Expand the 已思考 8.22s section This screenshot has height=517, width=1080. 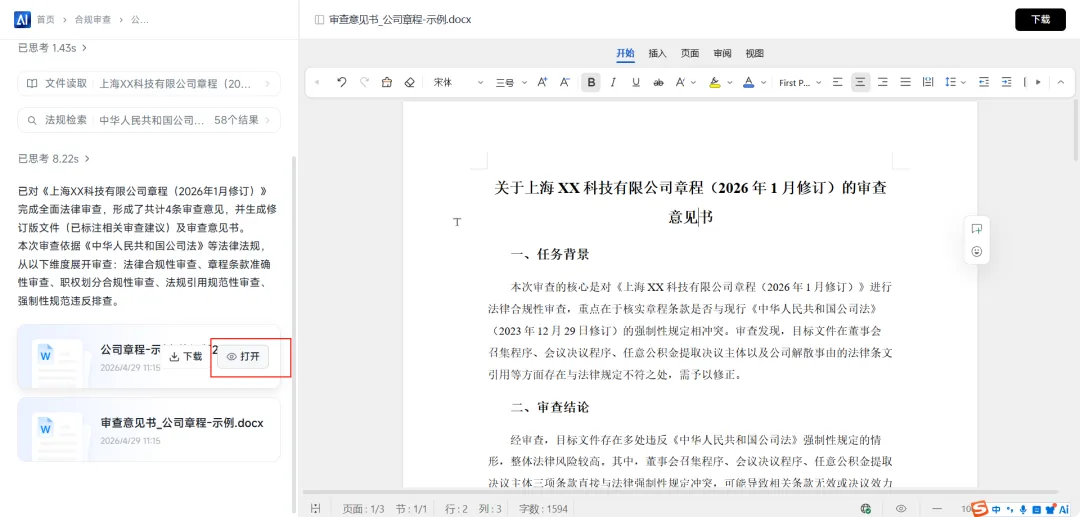click(x=54, y=159)
